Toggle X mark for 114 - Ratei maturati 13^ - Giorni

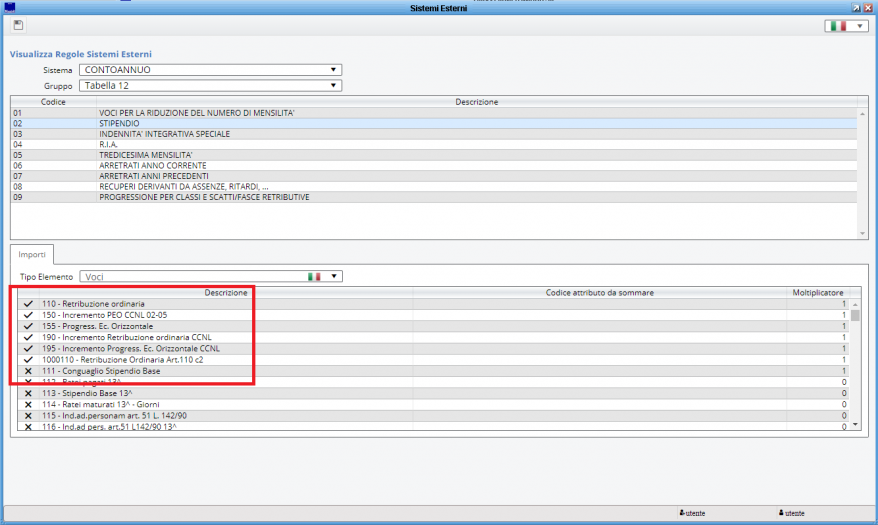coord(28,405)
